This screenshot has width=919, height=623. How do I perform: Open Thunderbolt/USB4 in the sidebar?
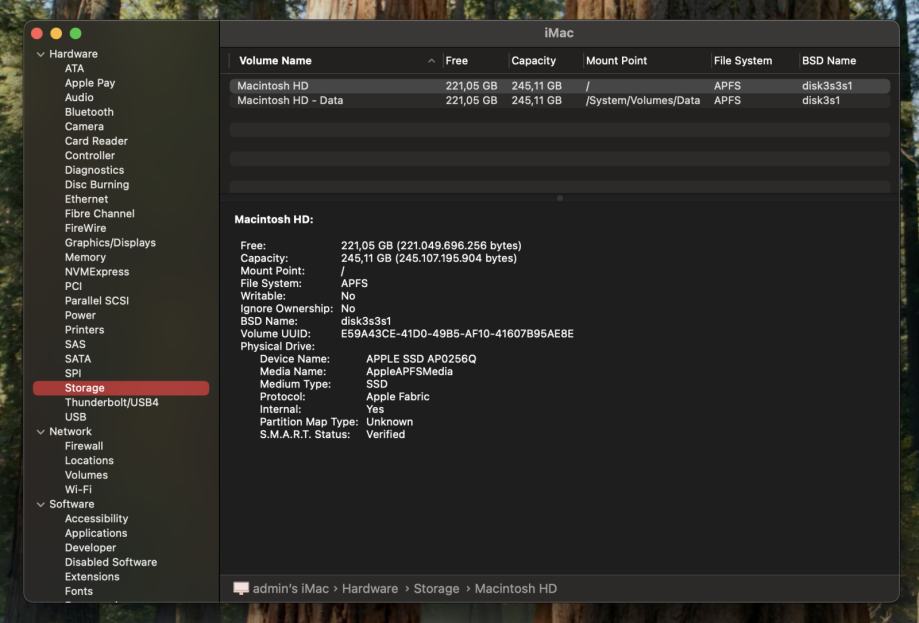[x=111, y=403]
